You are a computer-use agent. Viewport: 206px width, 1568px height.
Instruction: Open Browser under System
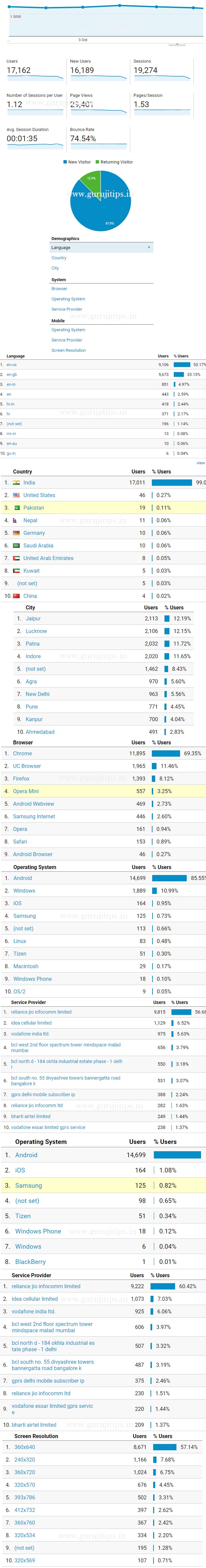click(60, 289)
